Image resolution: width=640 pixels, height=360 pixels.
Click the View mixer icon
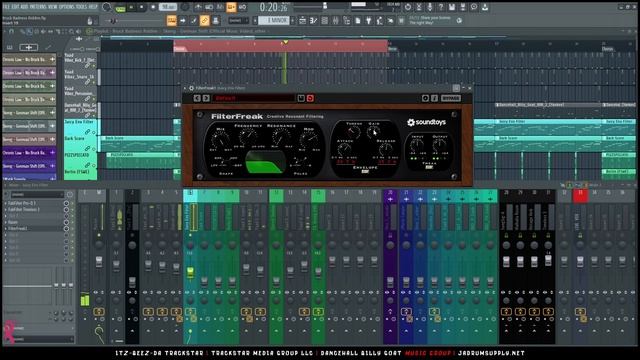336,20
